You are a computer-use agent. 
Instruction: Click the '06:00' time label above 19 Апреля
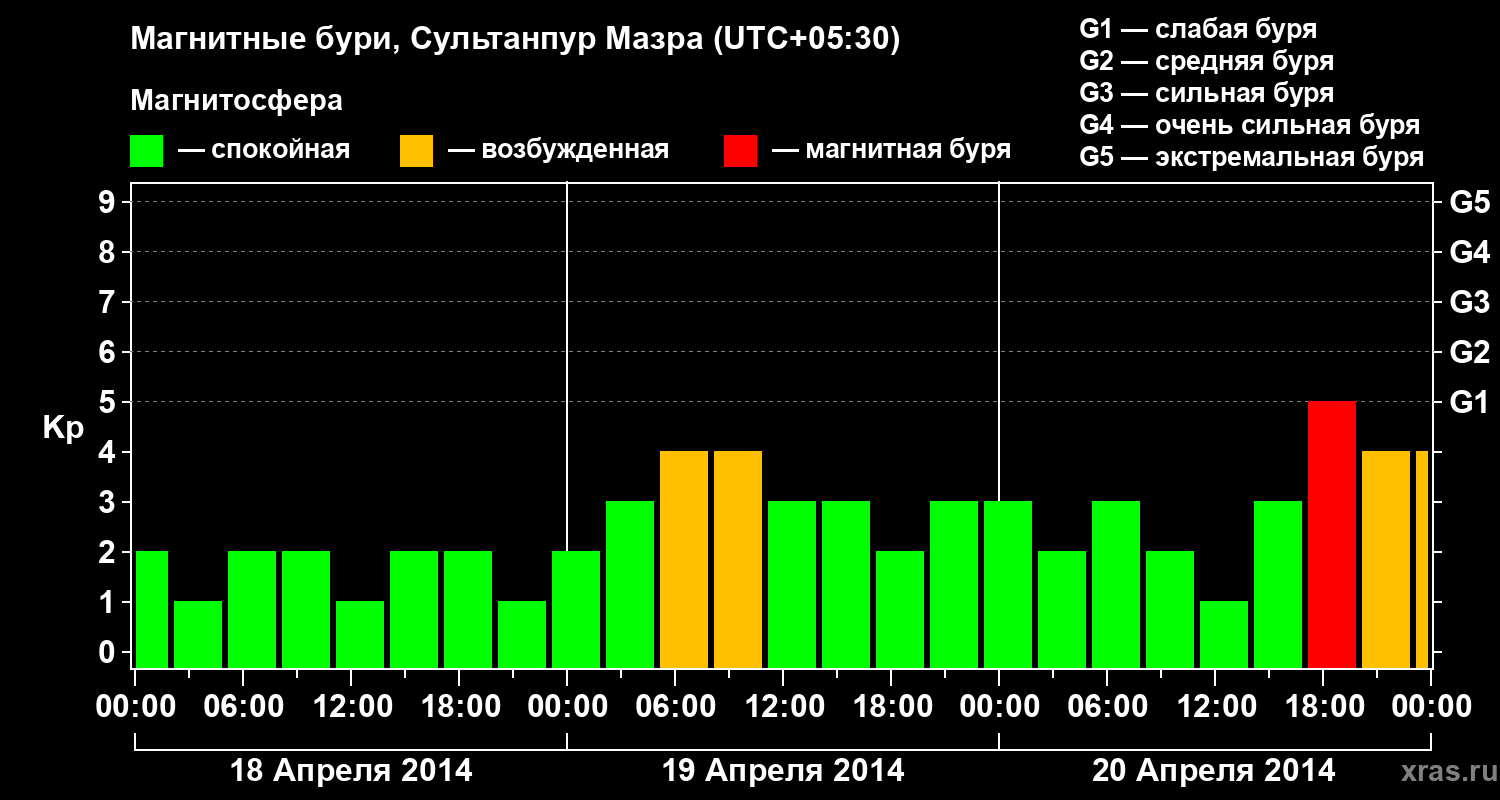(676, 706)
